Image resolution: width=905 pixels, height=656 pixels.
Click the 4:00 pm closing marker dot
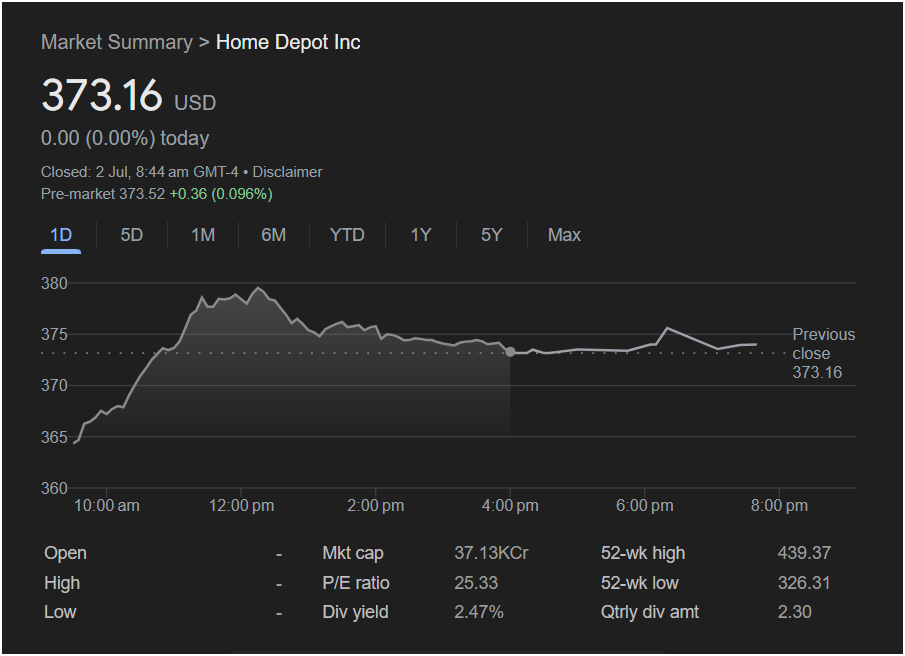click(510, 351)
